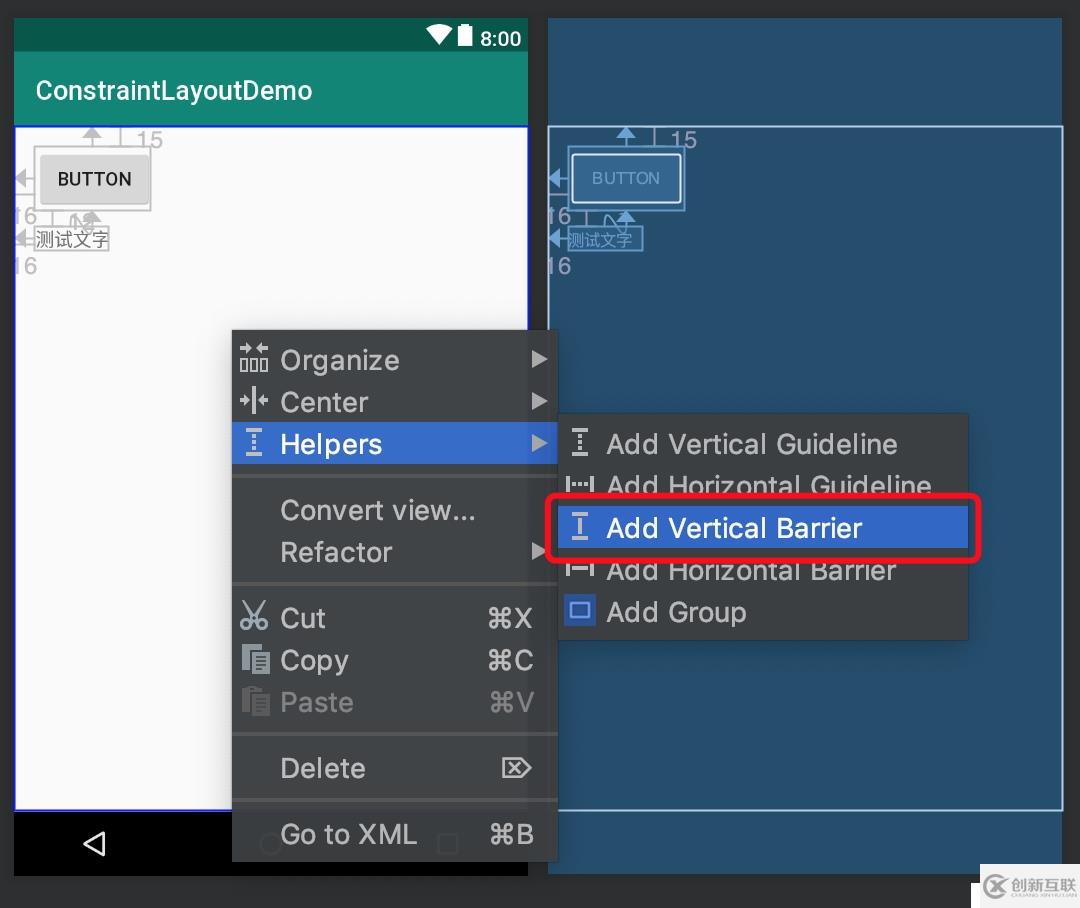Image resolution: width=1080 pixels, height=908 pixels.
Task: Select Add Vertical Barrier
Action: [x=734, y=528]
